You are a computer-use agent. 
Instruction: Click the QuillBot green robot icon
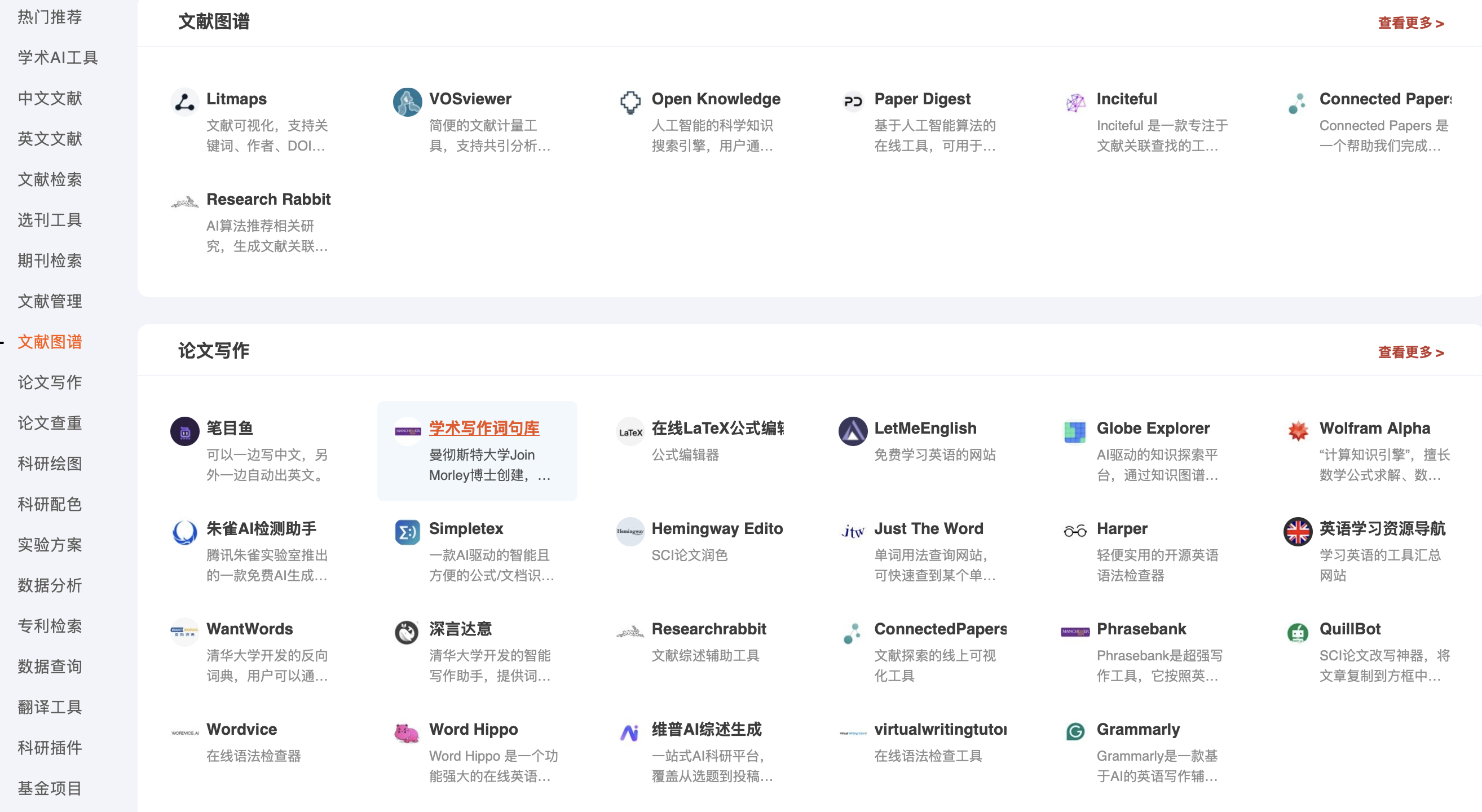coord(1298,633)
